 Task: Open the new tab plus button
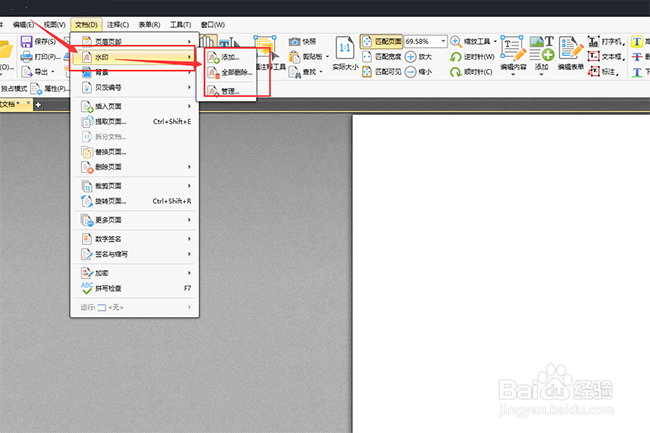tap(38, 105)
